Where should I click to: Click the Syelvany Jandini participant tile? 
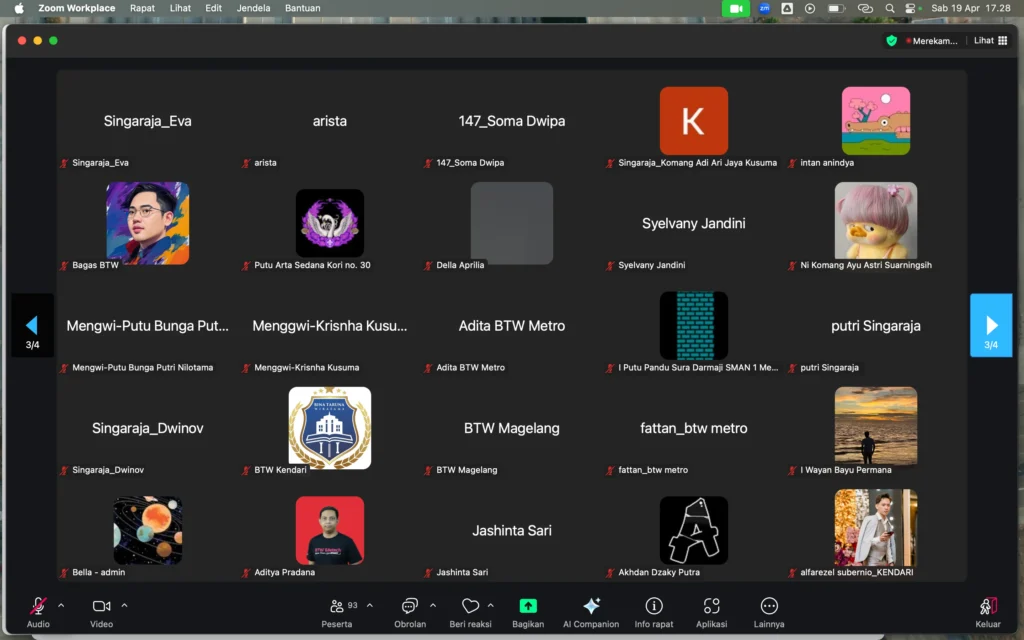coord(694,223)
